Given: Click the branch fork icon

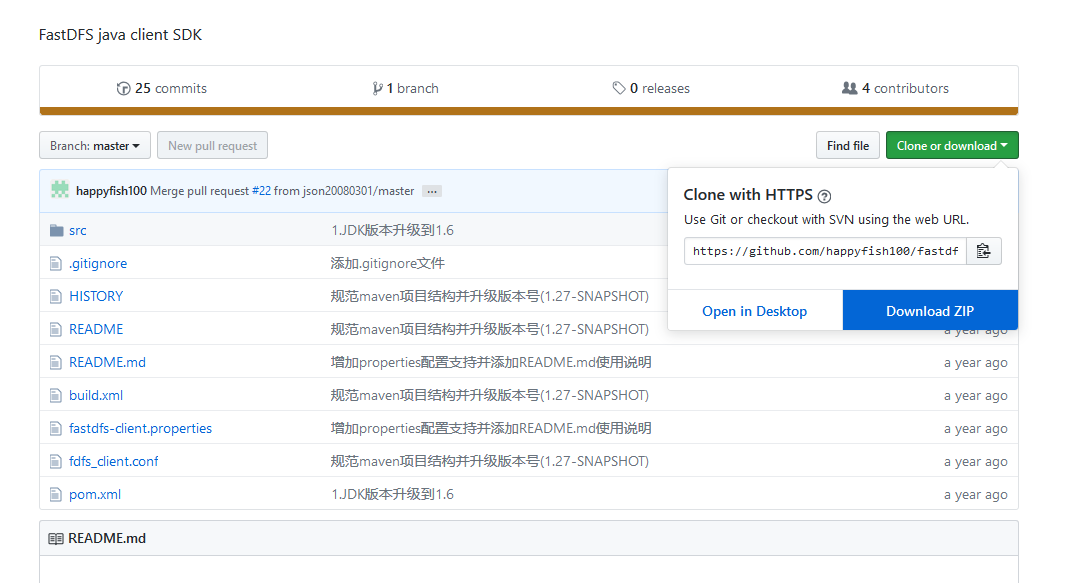Looking at the screenshot, I should click(377, 88).
